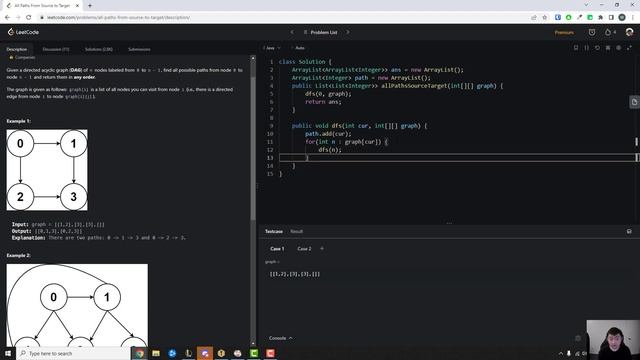Click the description panel scrollbar

pyautogui.click(x=253, y=149)
